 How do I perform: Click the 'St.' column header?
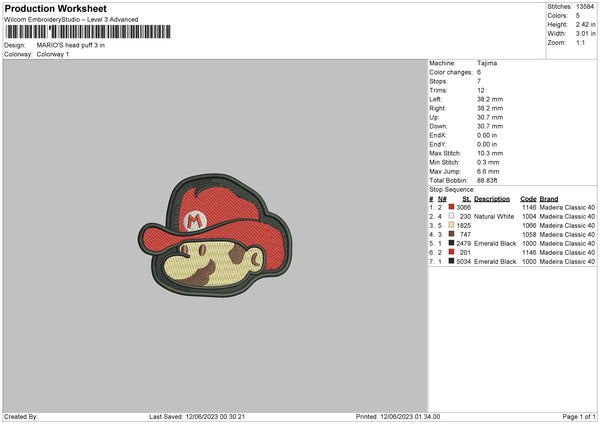click(466, 199)
